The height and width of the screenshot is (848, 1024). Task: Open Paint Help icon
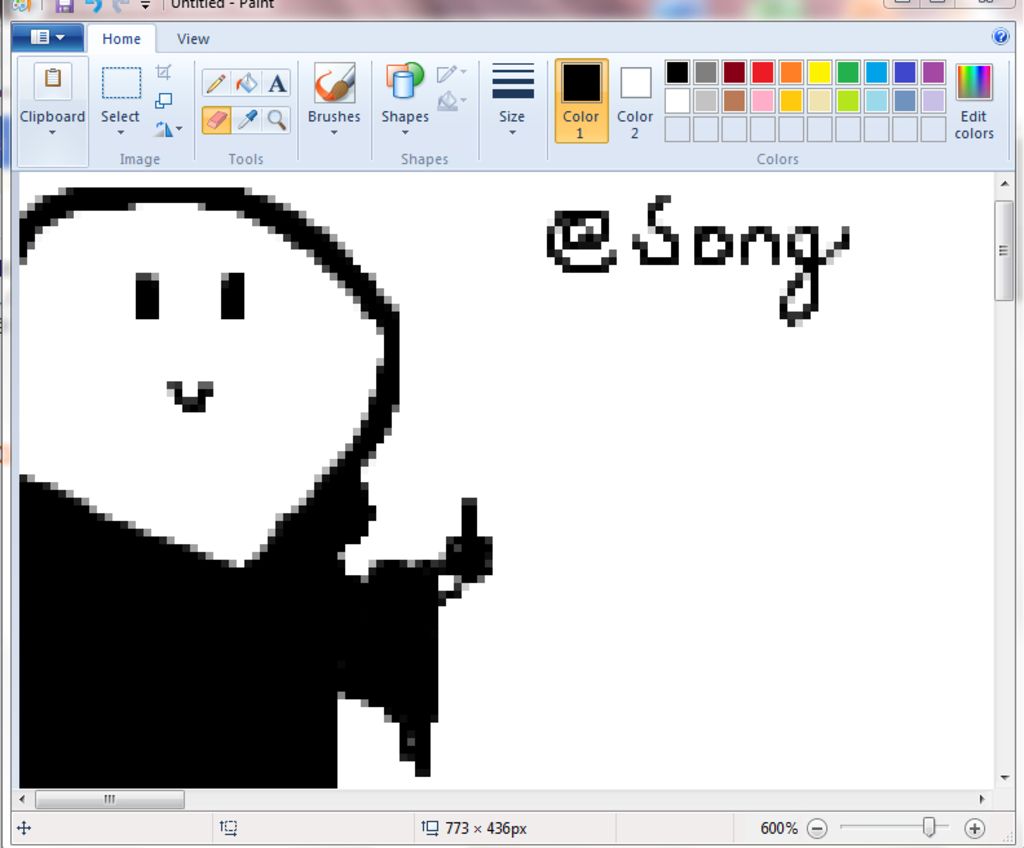[1000, 37]
